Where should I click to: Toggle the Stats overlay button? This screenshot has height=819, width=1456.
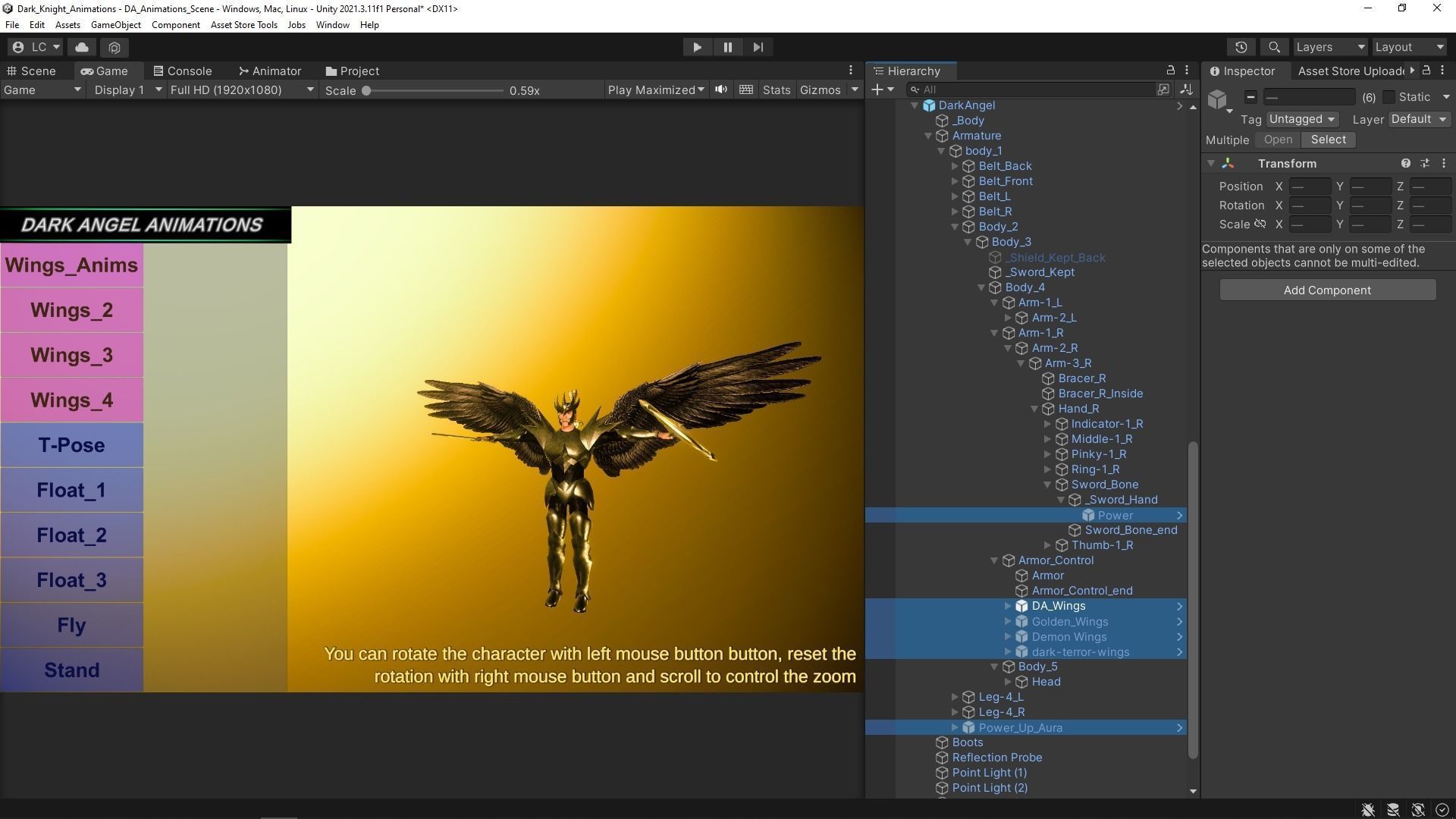(x=776, y=89)
